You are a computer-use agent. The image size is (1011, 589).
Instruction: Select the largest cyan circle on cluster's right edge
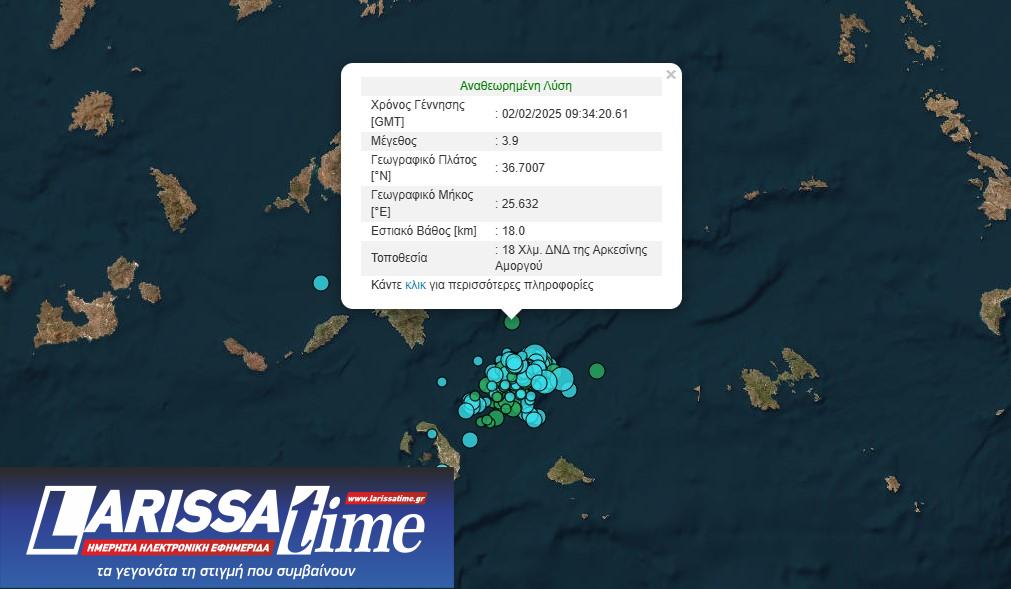(562, 378)
